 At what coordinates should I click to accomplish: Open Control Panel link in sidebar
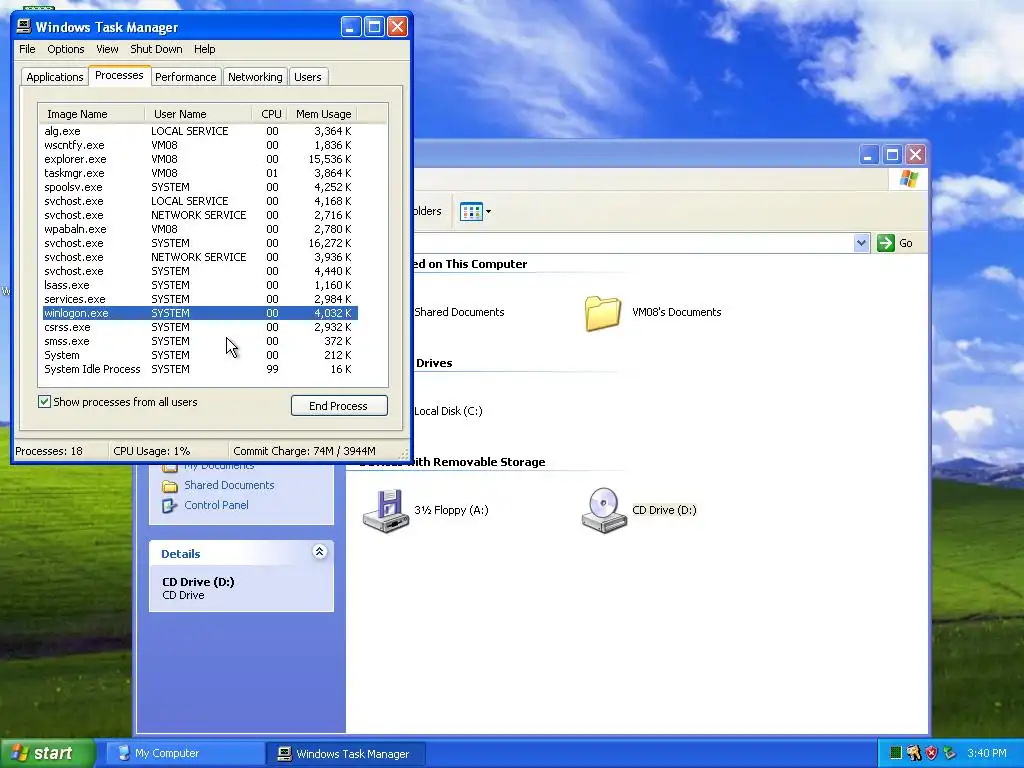[x=216, y=505]
